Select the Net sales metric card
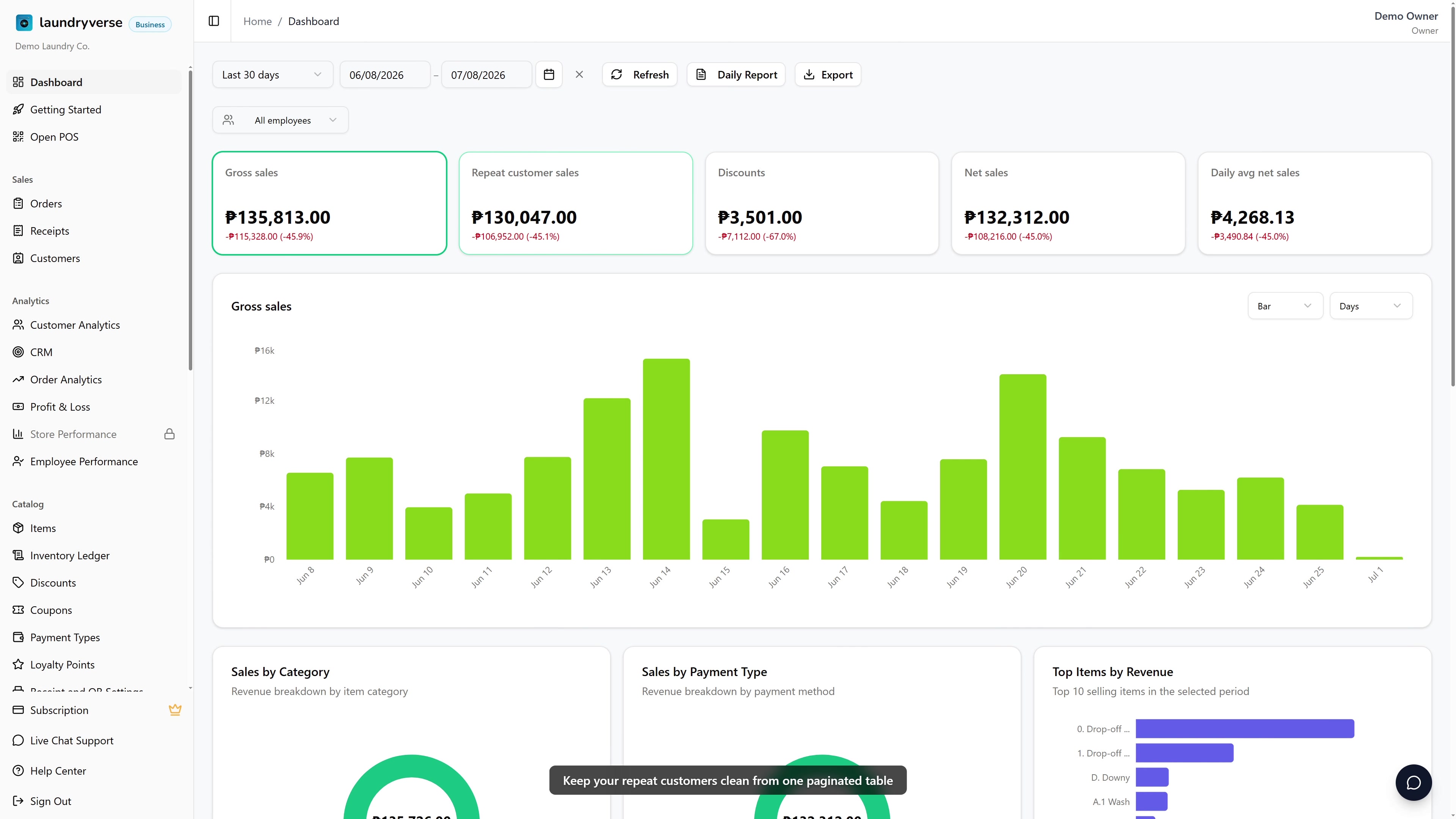Image resolution: width=1456 pixels, height=819 pixels. pyautogui.click(x=1068, y=203)
